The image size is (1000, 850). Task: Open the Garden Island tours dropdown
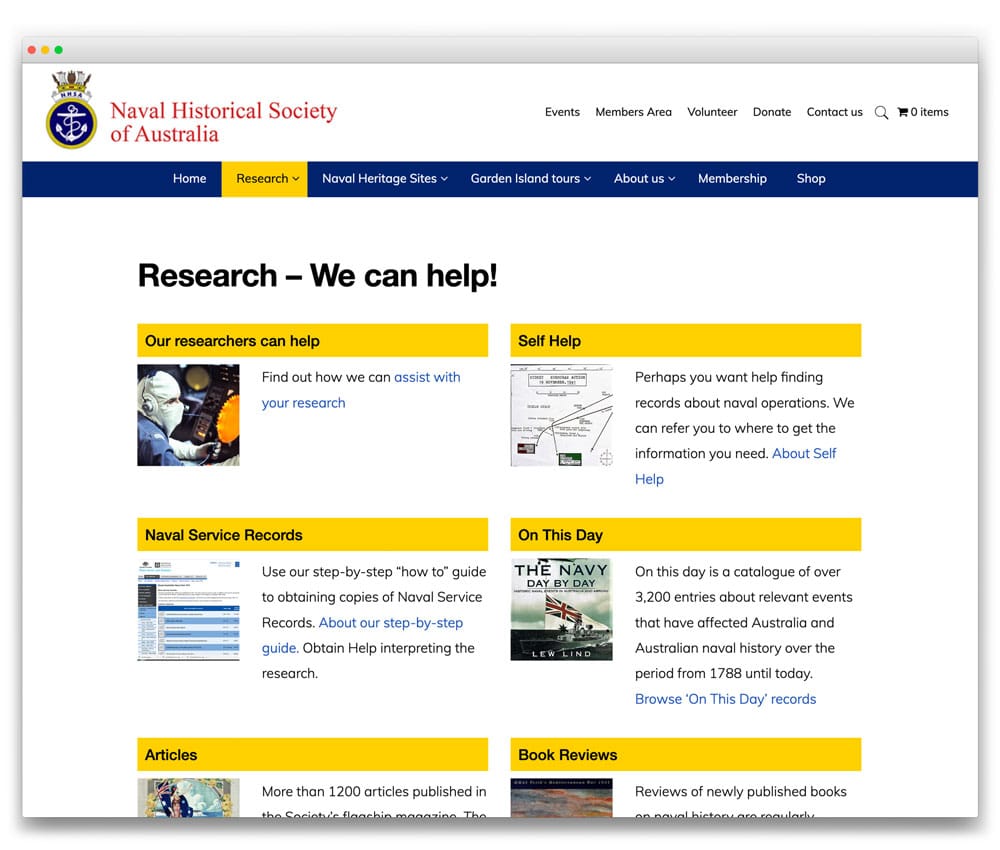pyautogui.click(x=530, y=179)
